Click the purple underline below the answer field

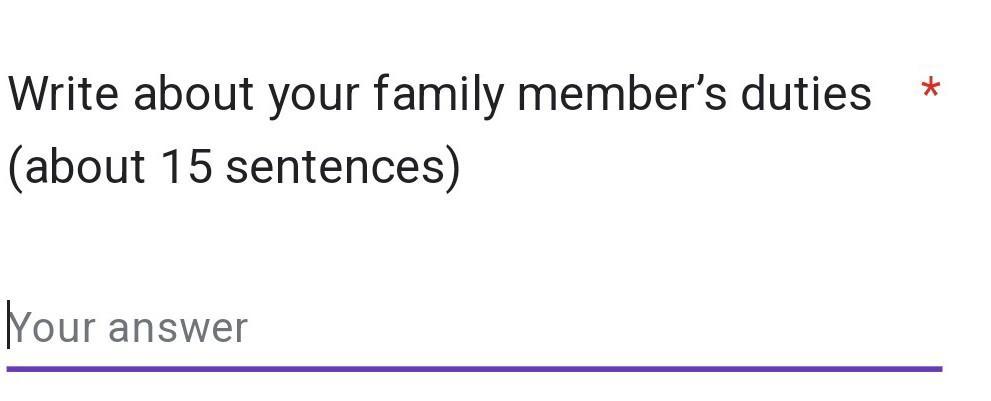coord(474,369)
